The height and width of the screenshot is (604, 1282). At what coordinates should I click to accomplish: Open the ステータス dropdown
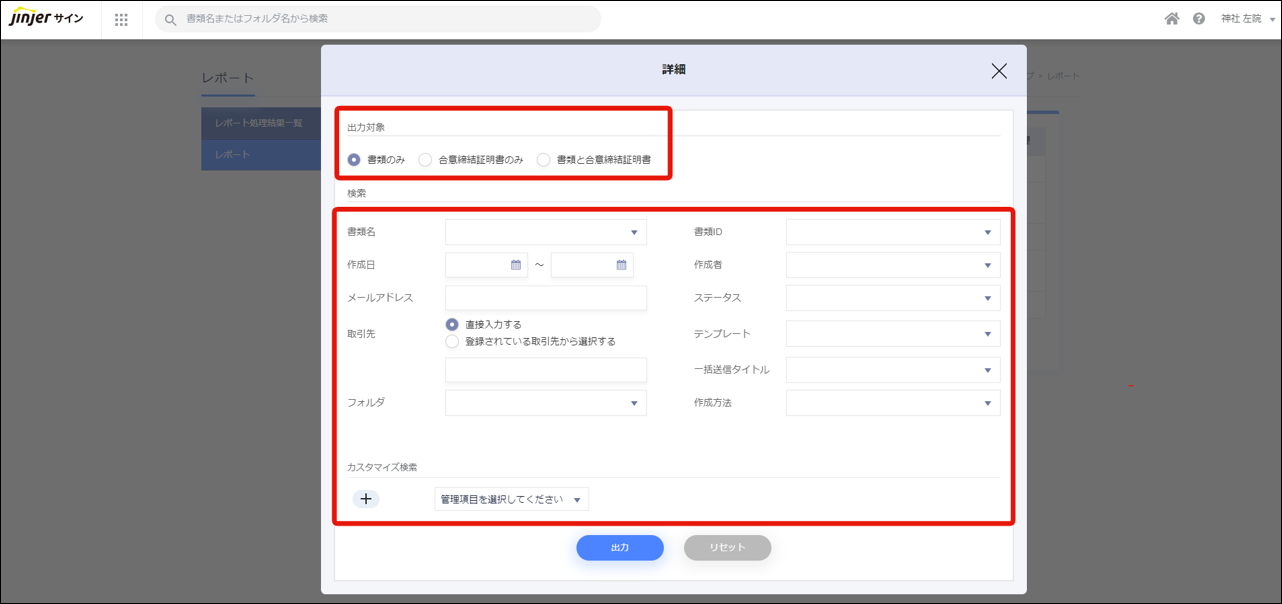(892, 298)
